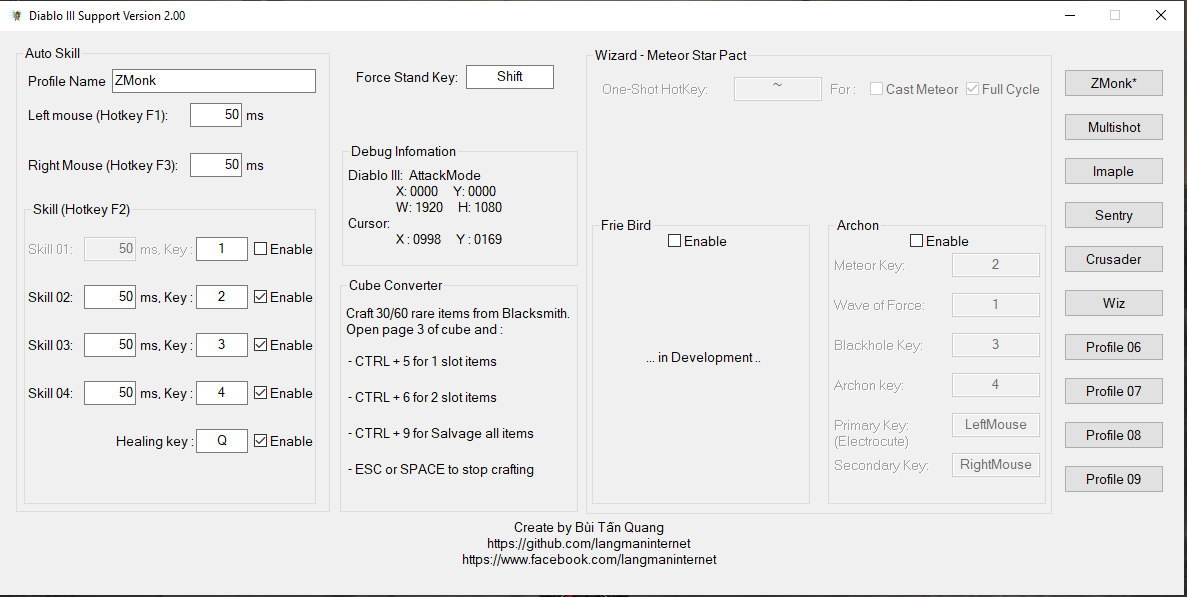Open the Wiz profile
1187x597 pixels.
(1114, 303)
